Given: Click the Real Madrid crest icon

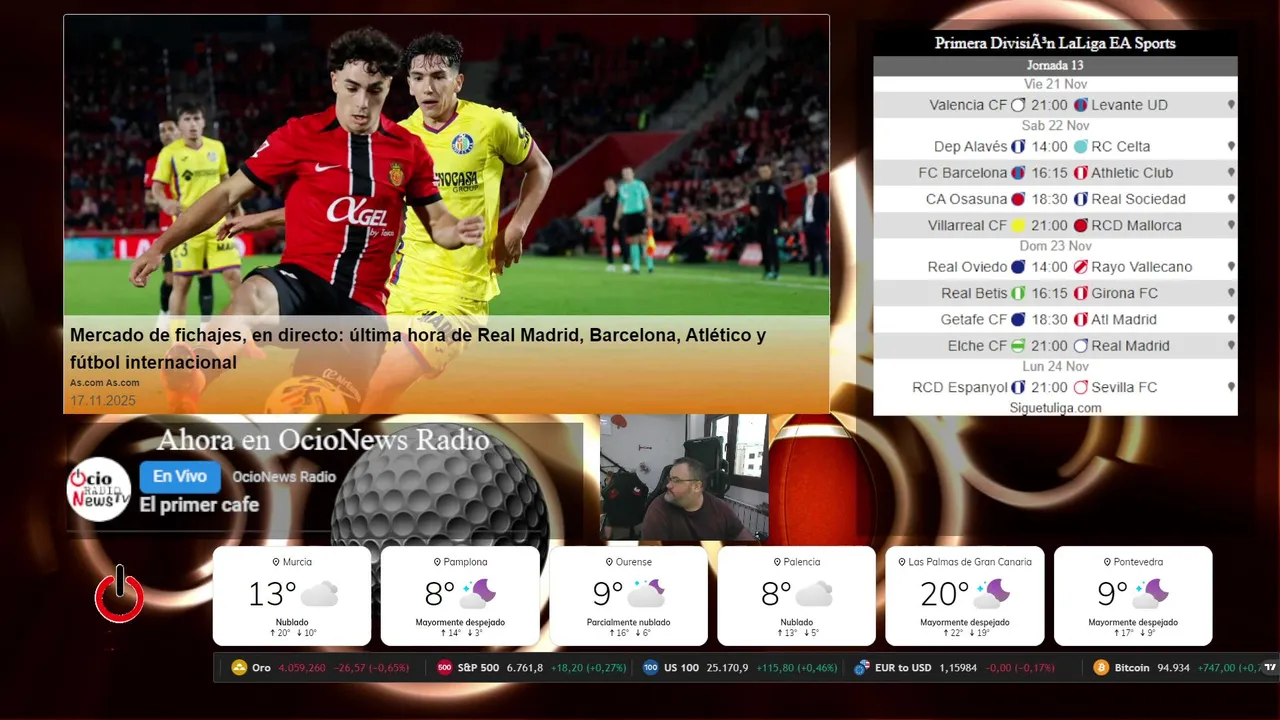Looking at the screenshot, I should [1080, 346].
